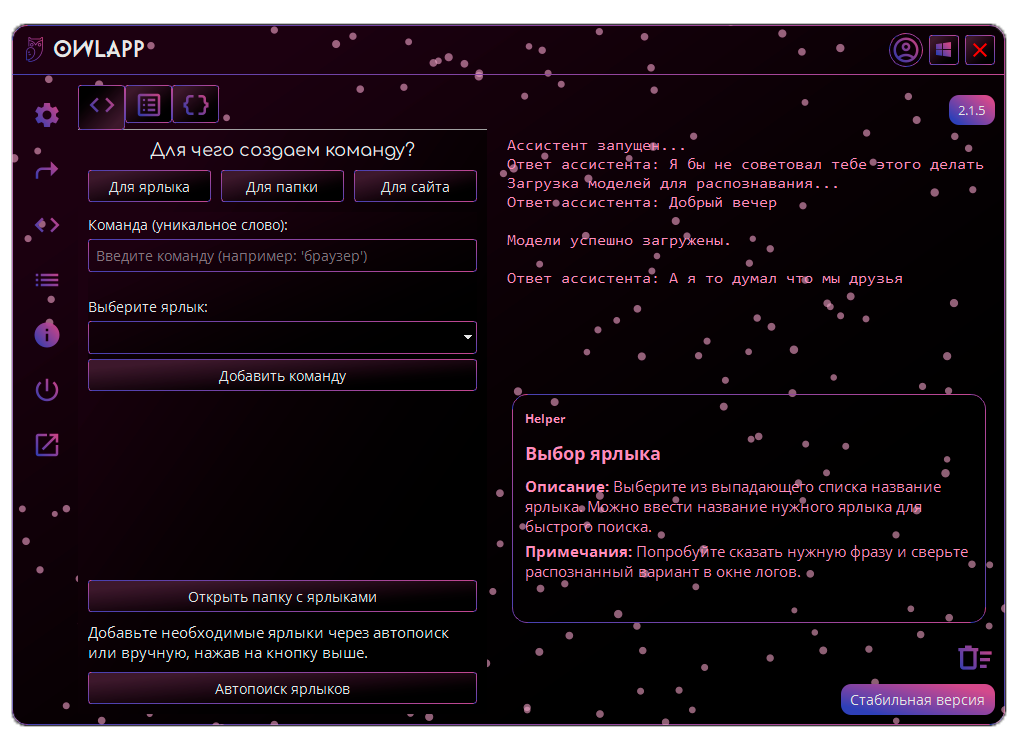Launch 'Автопоиск ярлыков'
Viewport: 1016px width, 733px height.
click(x=282, y=688)
